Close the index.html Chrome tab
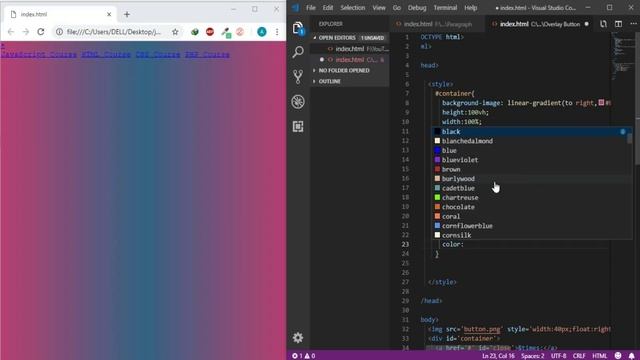The image size is (640, 360). pyautogui.click(x=109, y=14)
